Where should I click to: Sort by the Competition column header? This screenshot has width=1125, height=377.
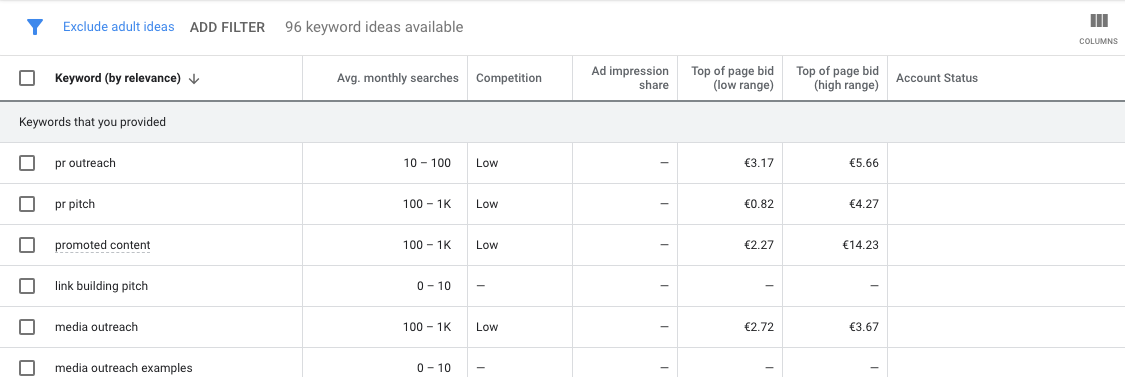click(509, 78)
